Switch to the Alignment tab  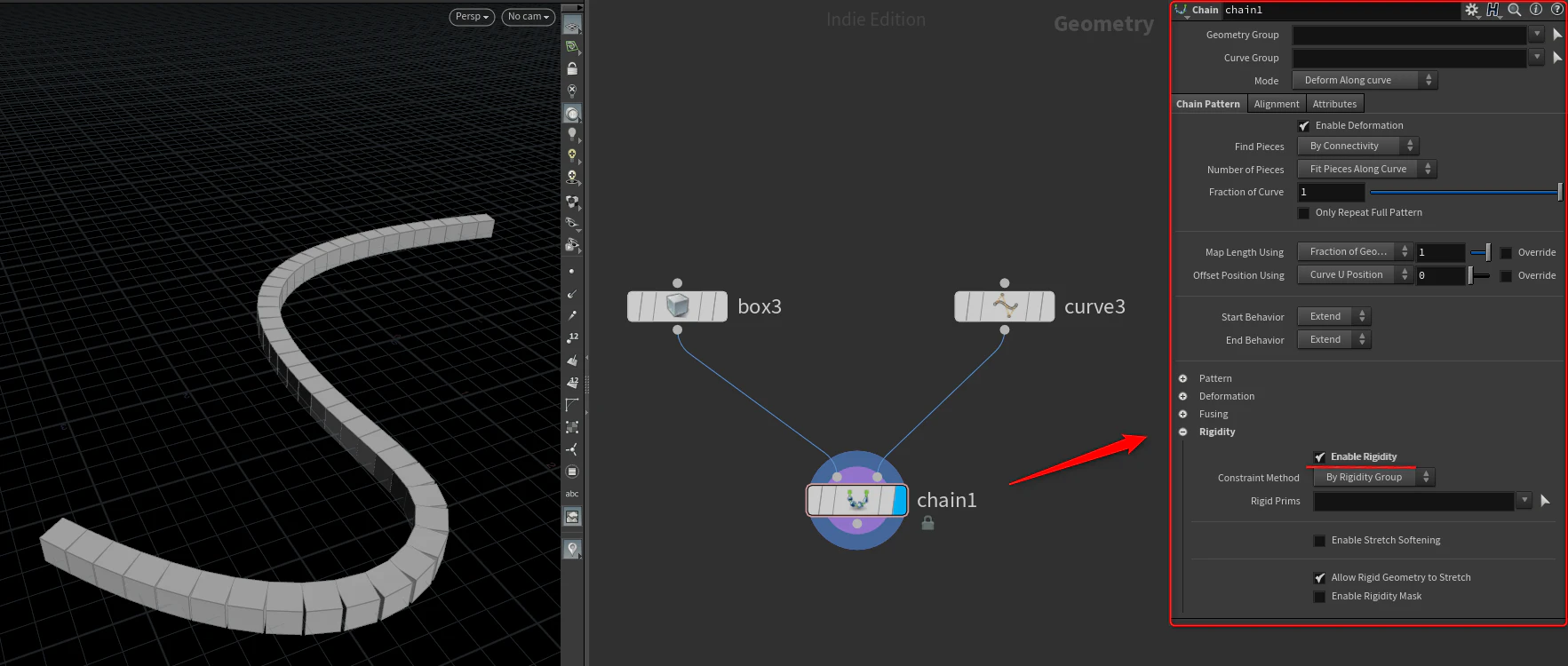[x=1277, y=104]
